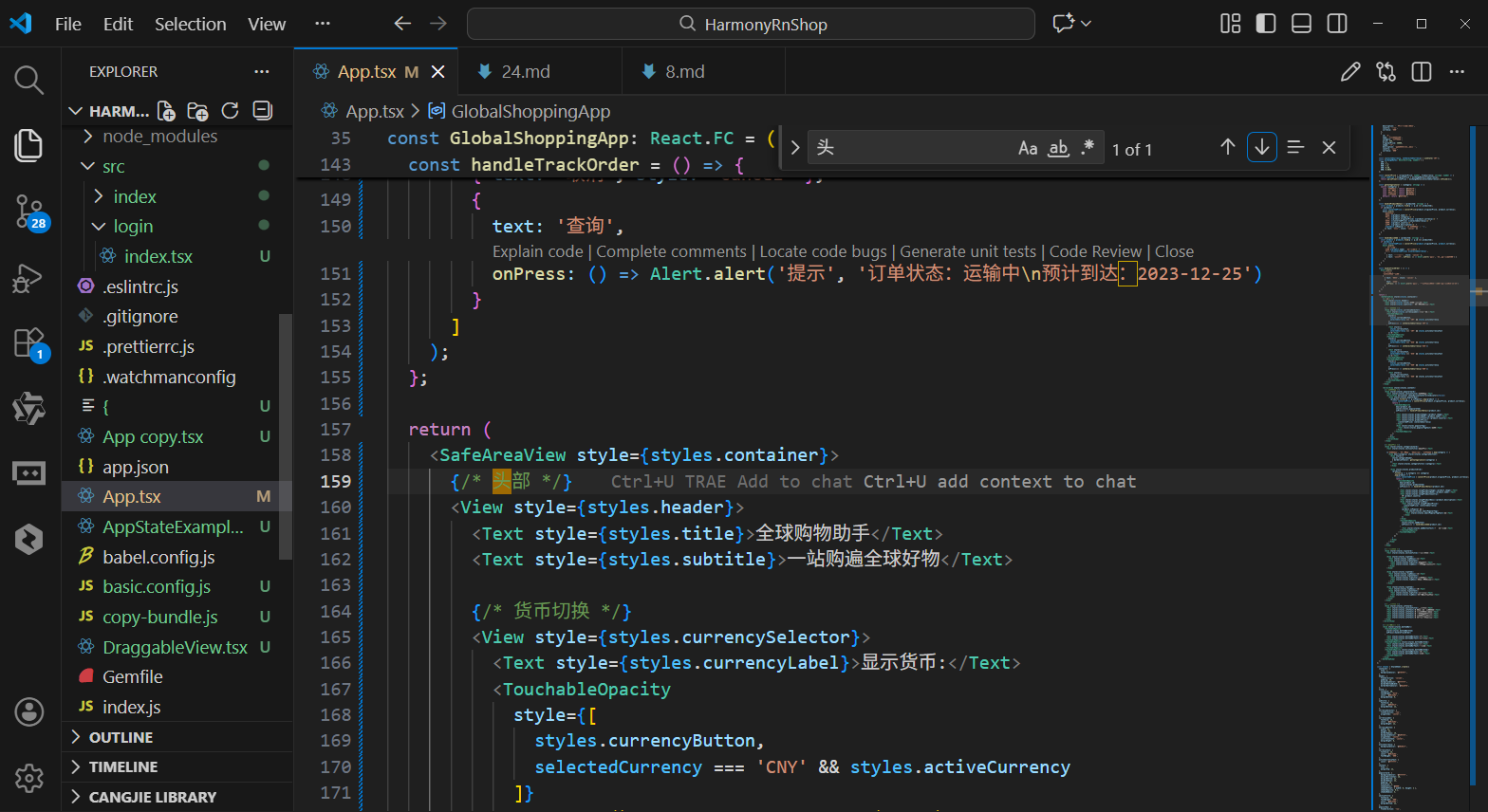Viewport: 1488px width, 812px height.
Task: Open the Selection menu
Action: [190, 24]
